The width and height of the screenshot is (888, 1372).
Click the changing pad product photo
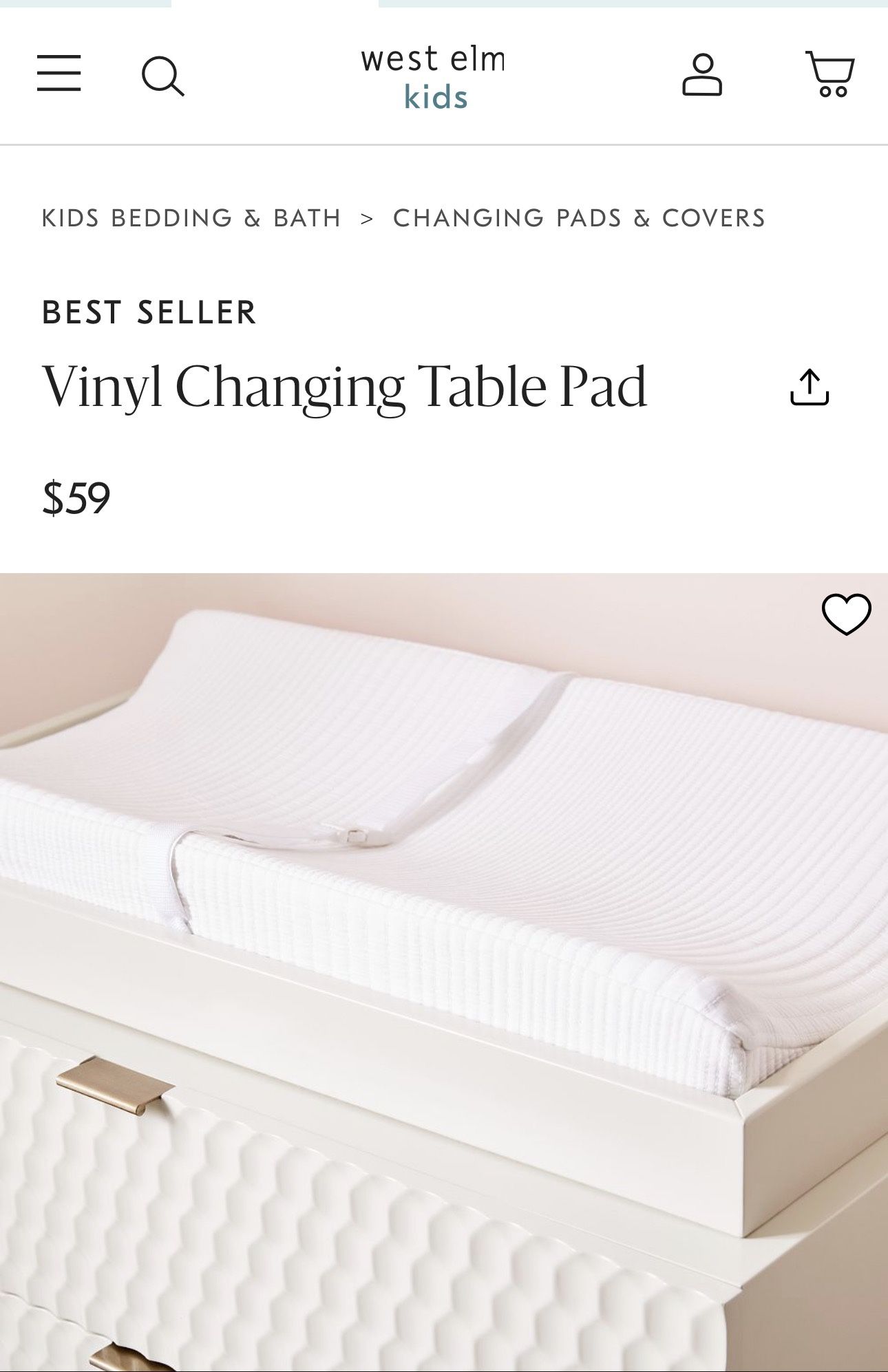(444, 972)
